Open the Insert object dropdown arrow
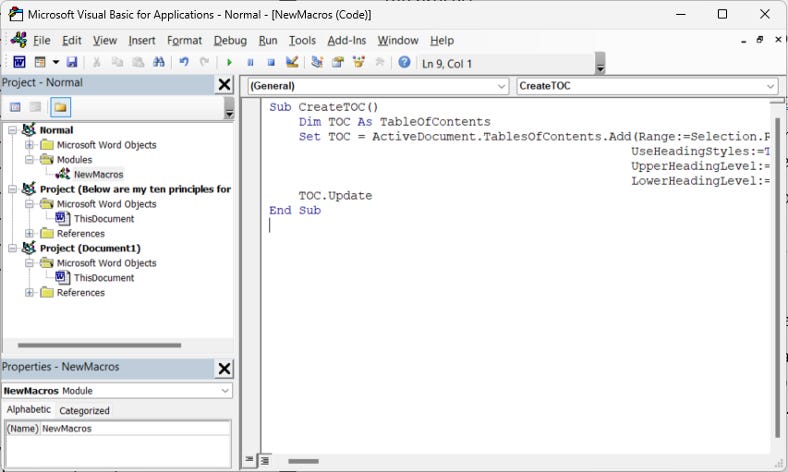Viewport: 788px width, 472px height. coord(56,62)
